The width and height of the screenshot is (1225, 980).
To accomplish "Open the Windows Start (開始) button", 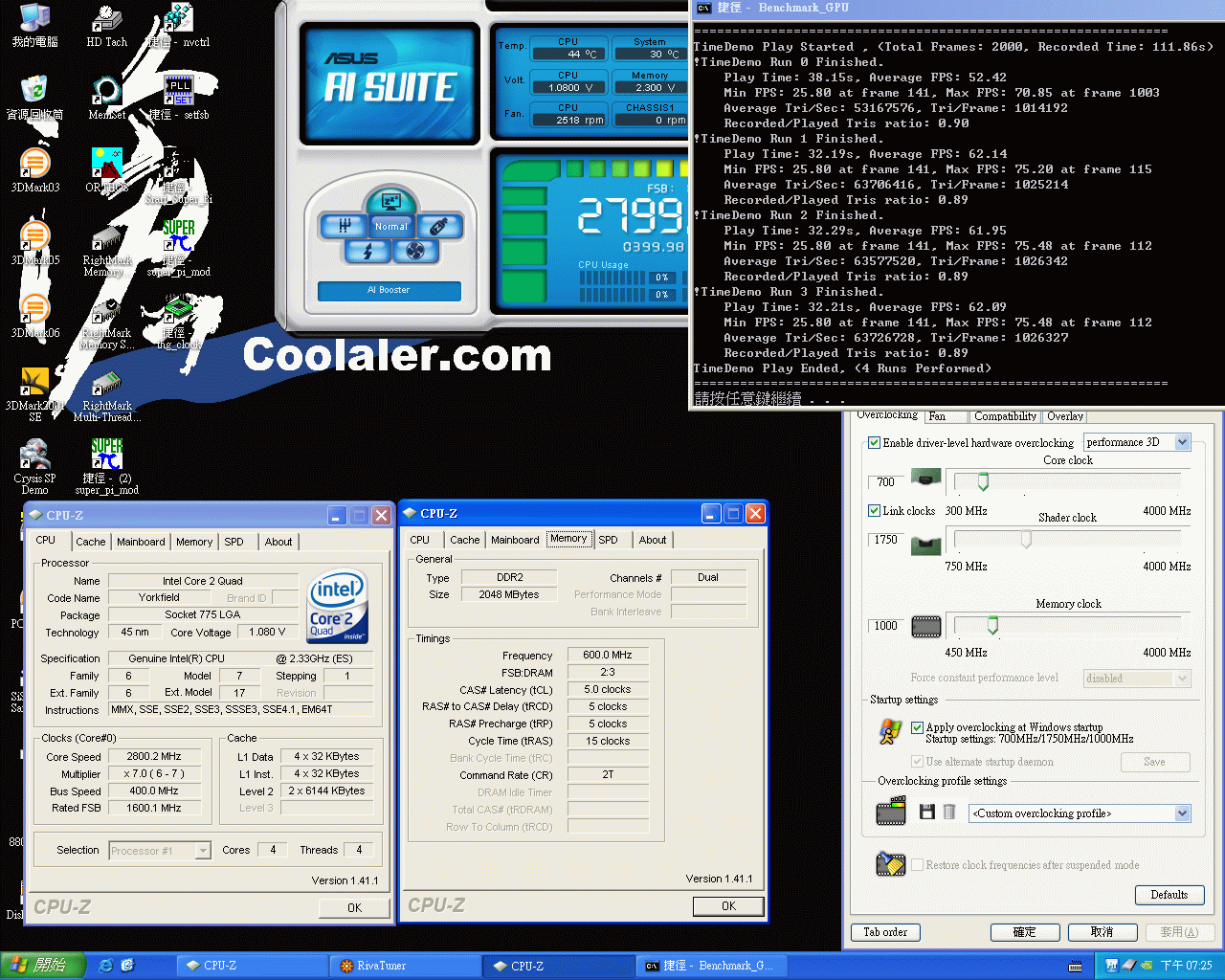I will (43, 966).
